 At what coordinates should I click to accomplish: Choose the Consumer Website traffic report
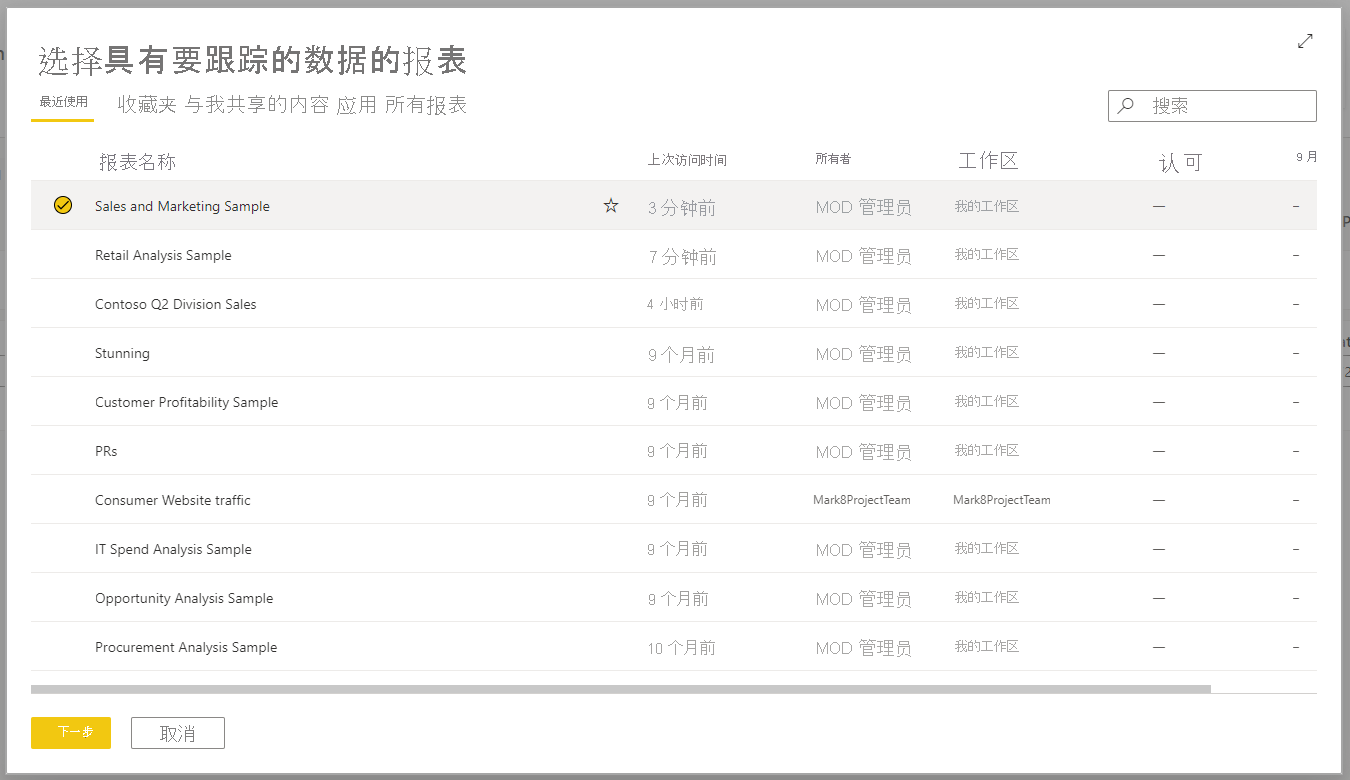(173, 500)
